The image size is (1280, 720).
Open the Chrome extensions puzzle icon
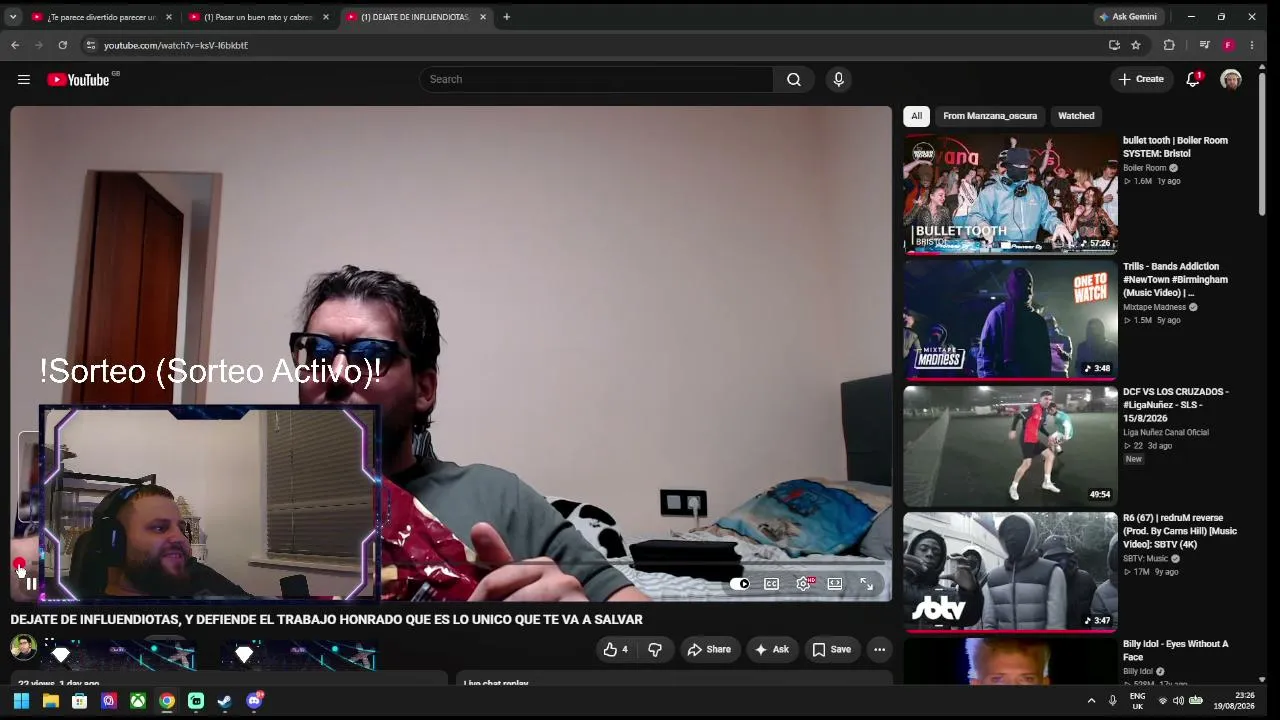[1169, 45]
